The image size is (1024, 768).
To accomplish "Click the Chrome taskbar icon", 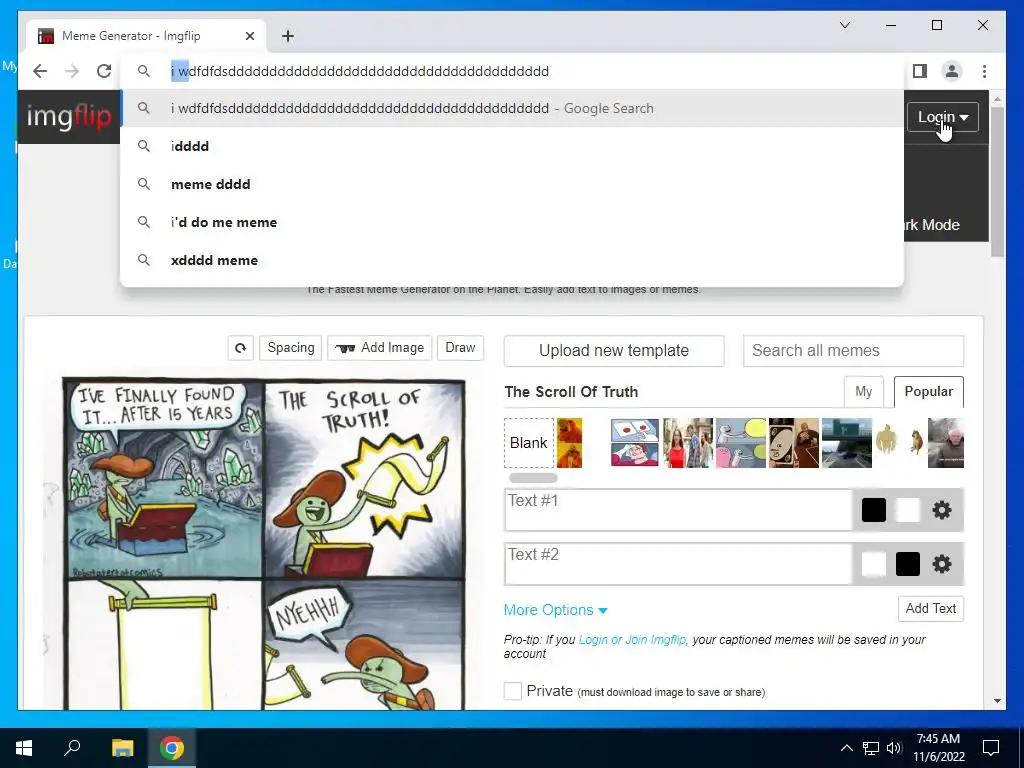I will coord(172,748).
